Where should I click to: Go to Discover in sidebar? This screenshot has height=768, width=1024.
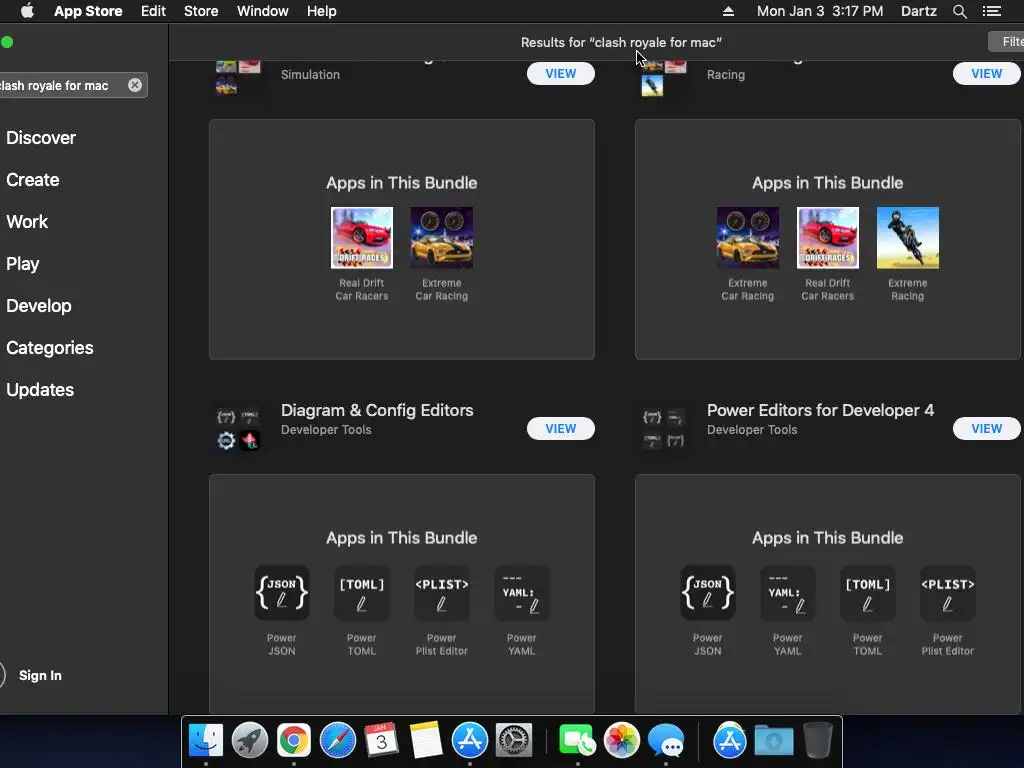(41, 138)
